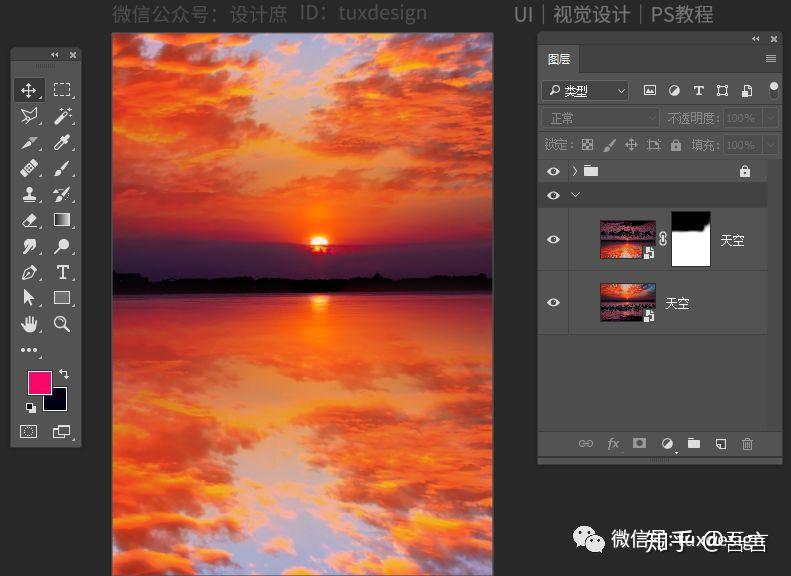Collapse the Layers panel double-arrow
This screenshot has height=576, width=791.
[755, 39]
